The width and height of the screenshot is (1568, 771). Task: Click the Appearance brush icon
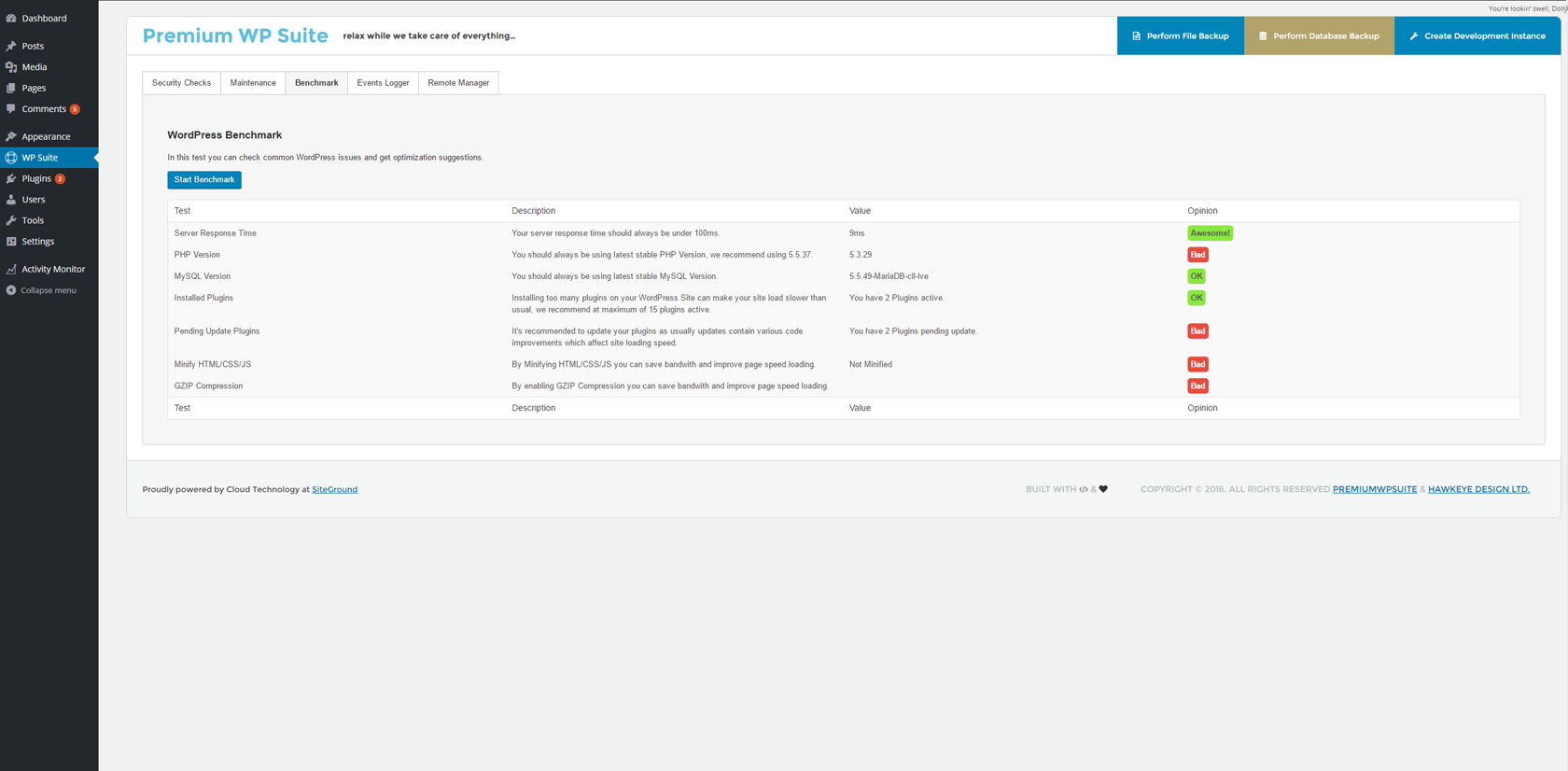11,136
